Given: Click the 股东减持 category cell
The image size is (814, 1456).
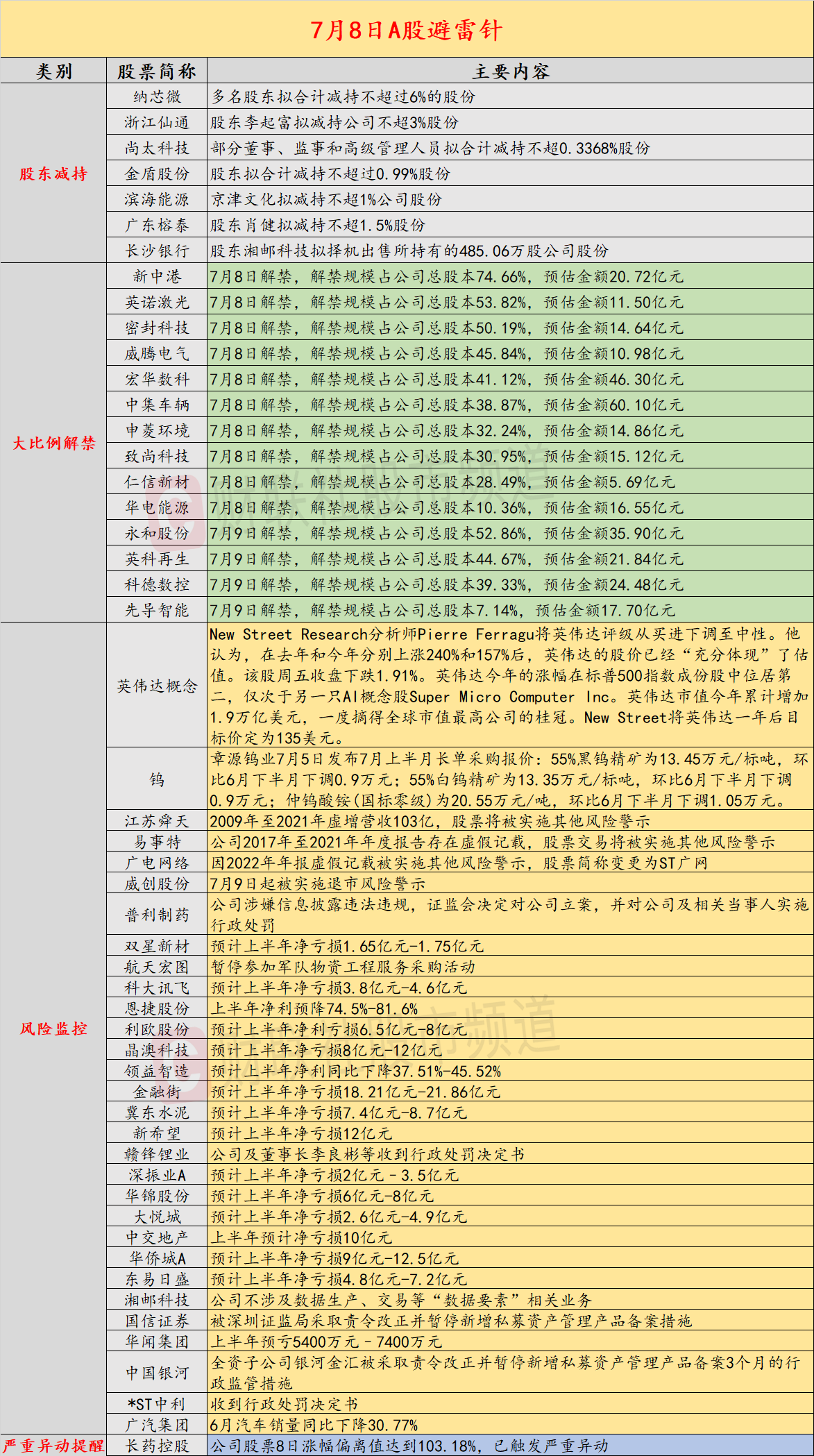Looking at the screenshot, I should 53,173.
